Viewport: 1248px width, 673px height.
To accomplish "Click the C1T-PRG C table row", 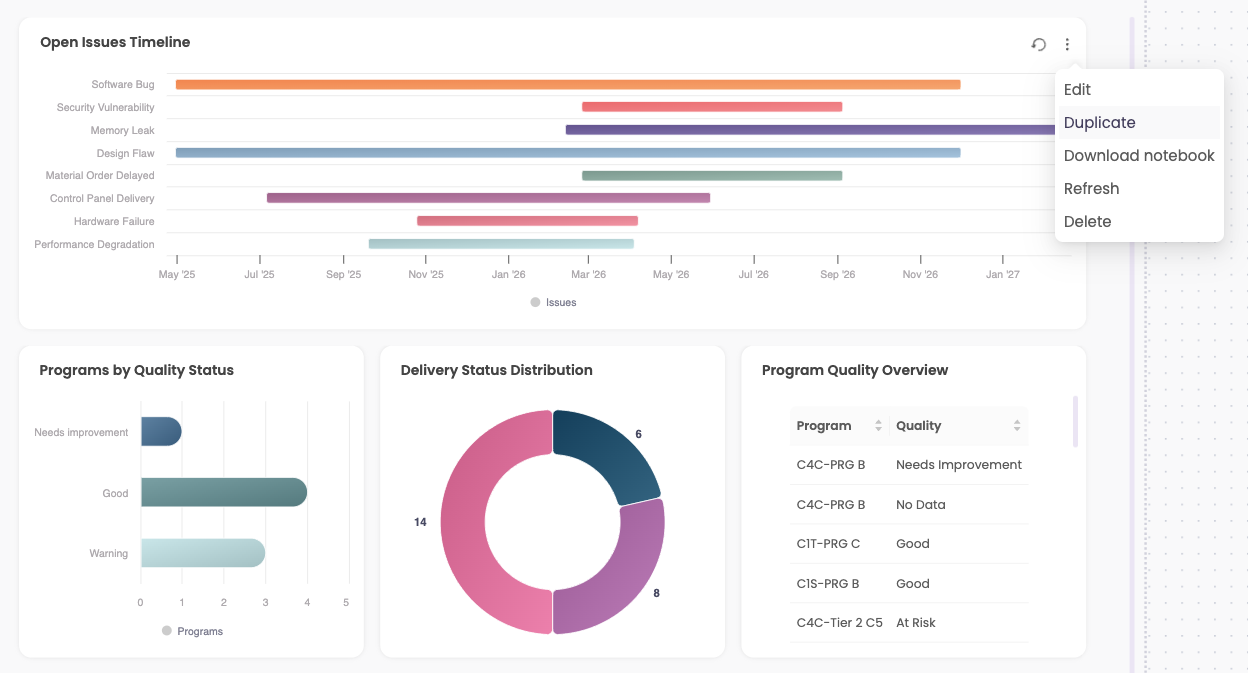I will 908,544.
